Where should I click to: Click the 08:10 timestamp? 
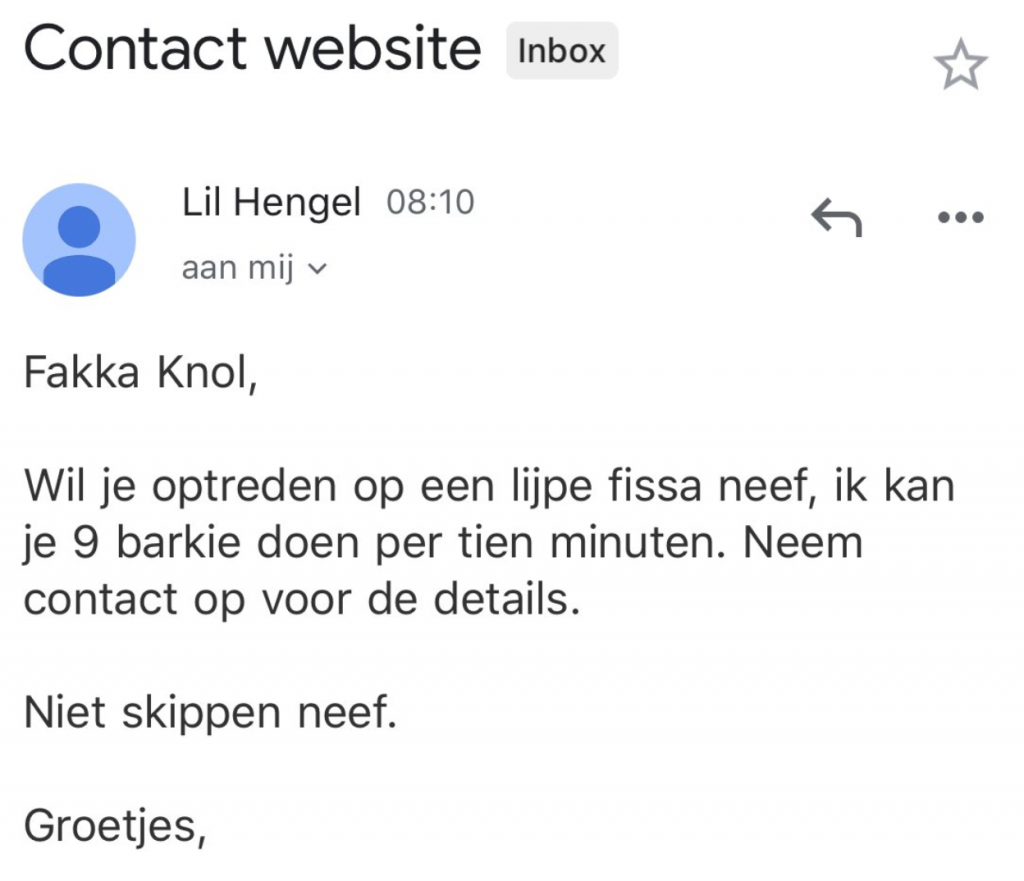pyautogui.click(x=430, y=203)
